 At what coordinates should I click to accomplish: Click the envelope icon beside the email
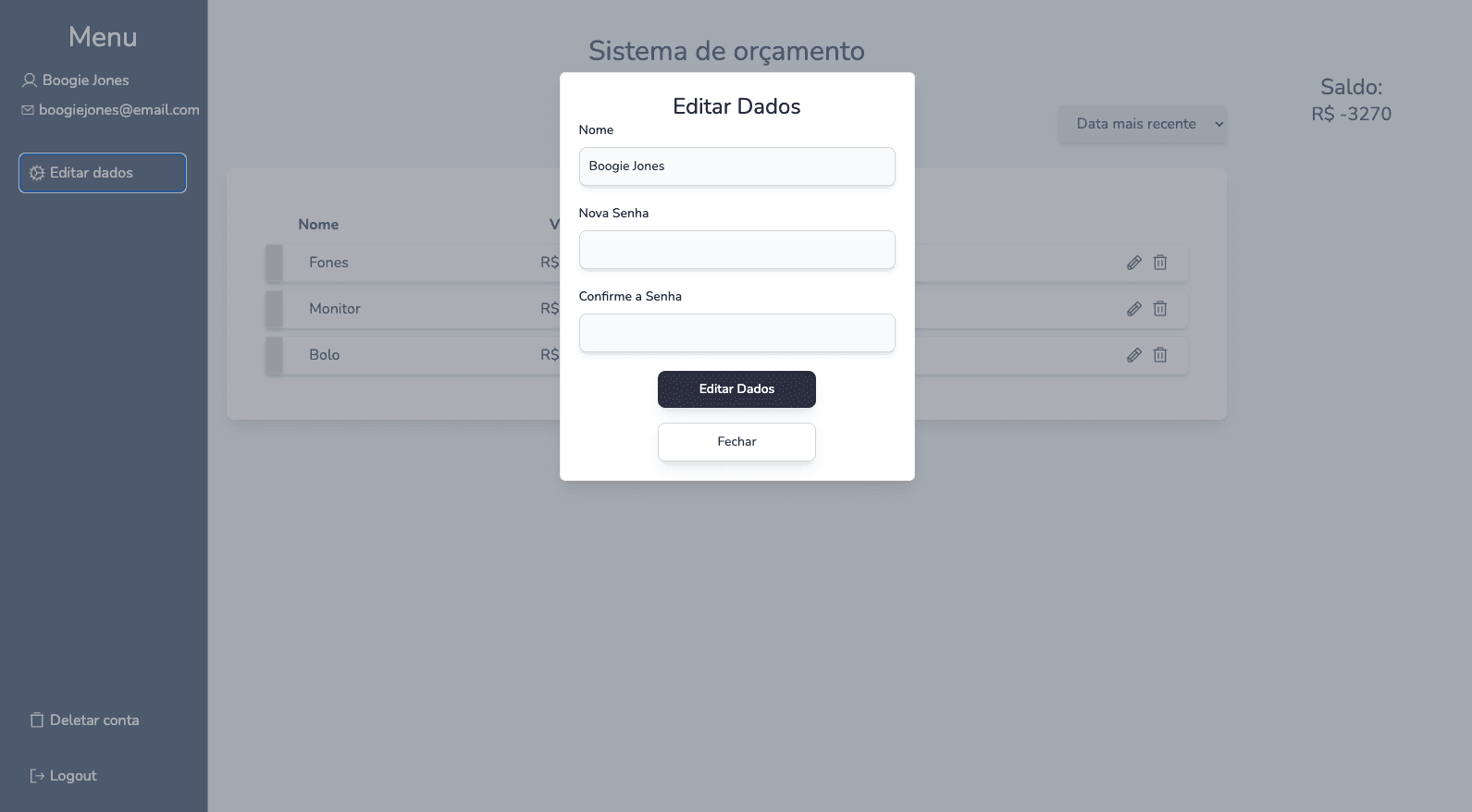(28, 110)
